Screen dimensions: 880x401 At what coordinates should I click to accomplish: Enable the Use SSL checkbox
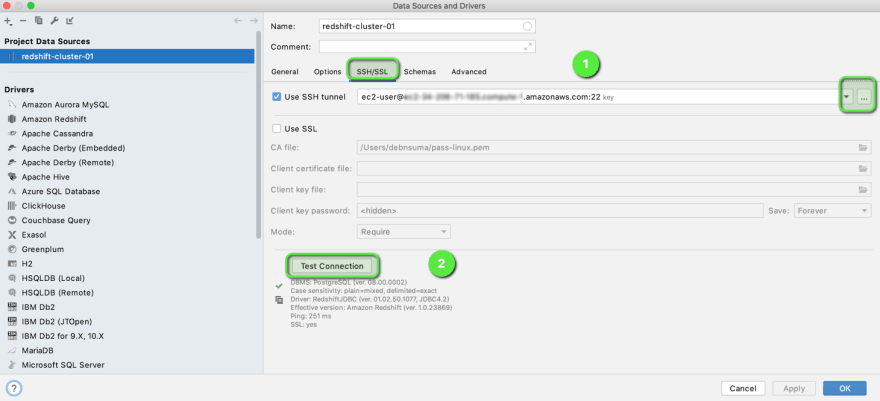(x=276, y=128)
